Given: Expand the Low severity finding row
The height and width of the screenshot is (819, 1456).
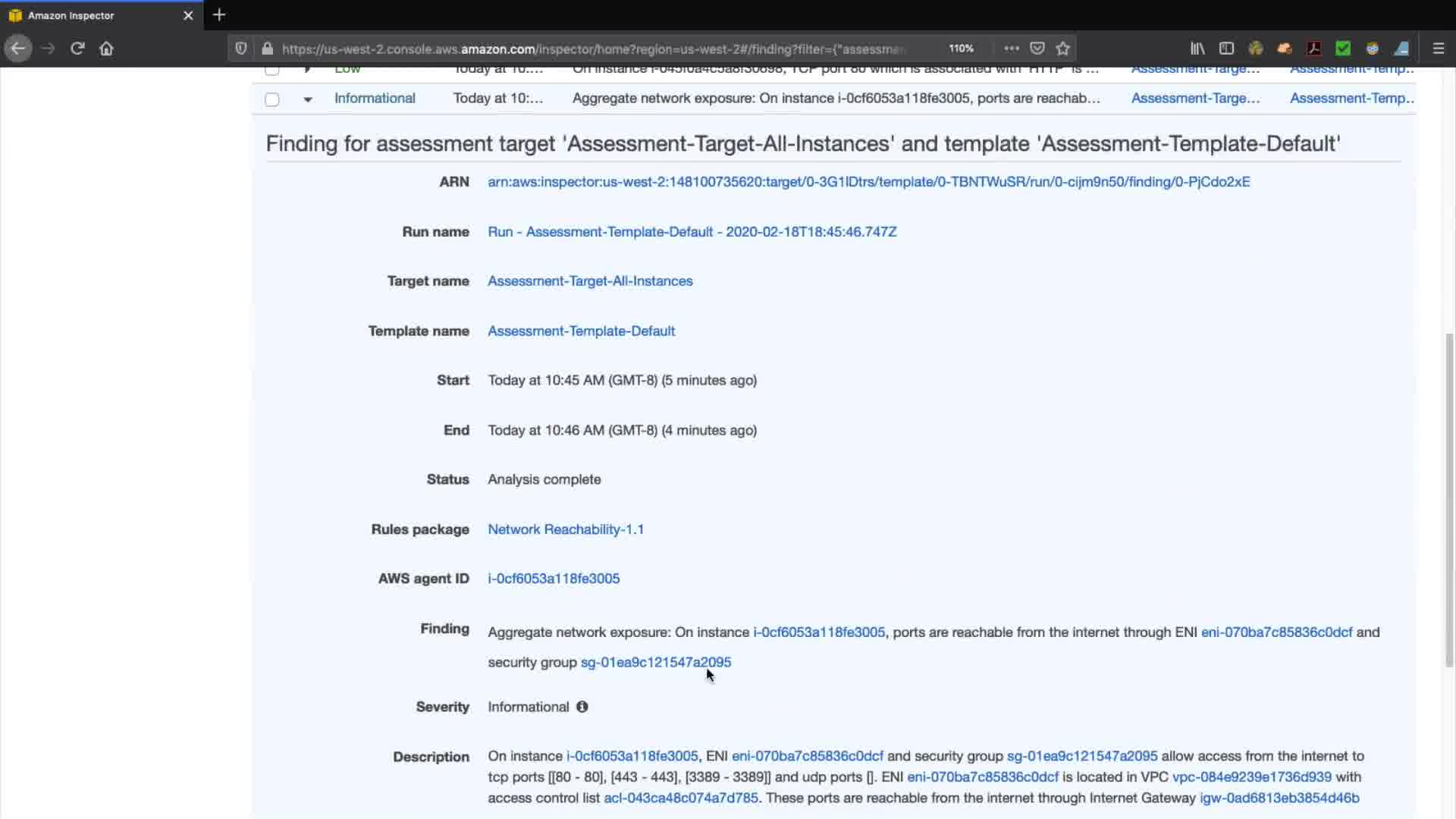Looking at the screenshot, I should pos(307,71).
